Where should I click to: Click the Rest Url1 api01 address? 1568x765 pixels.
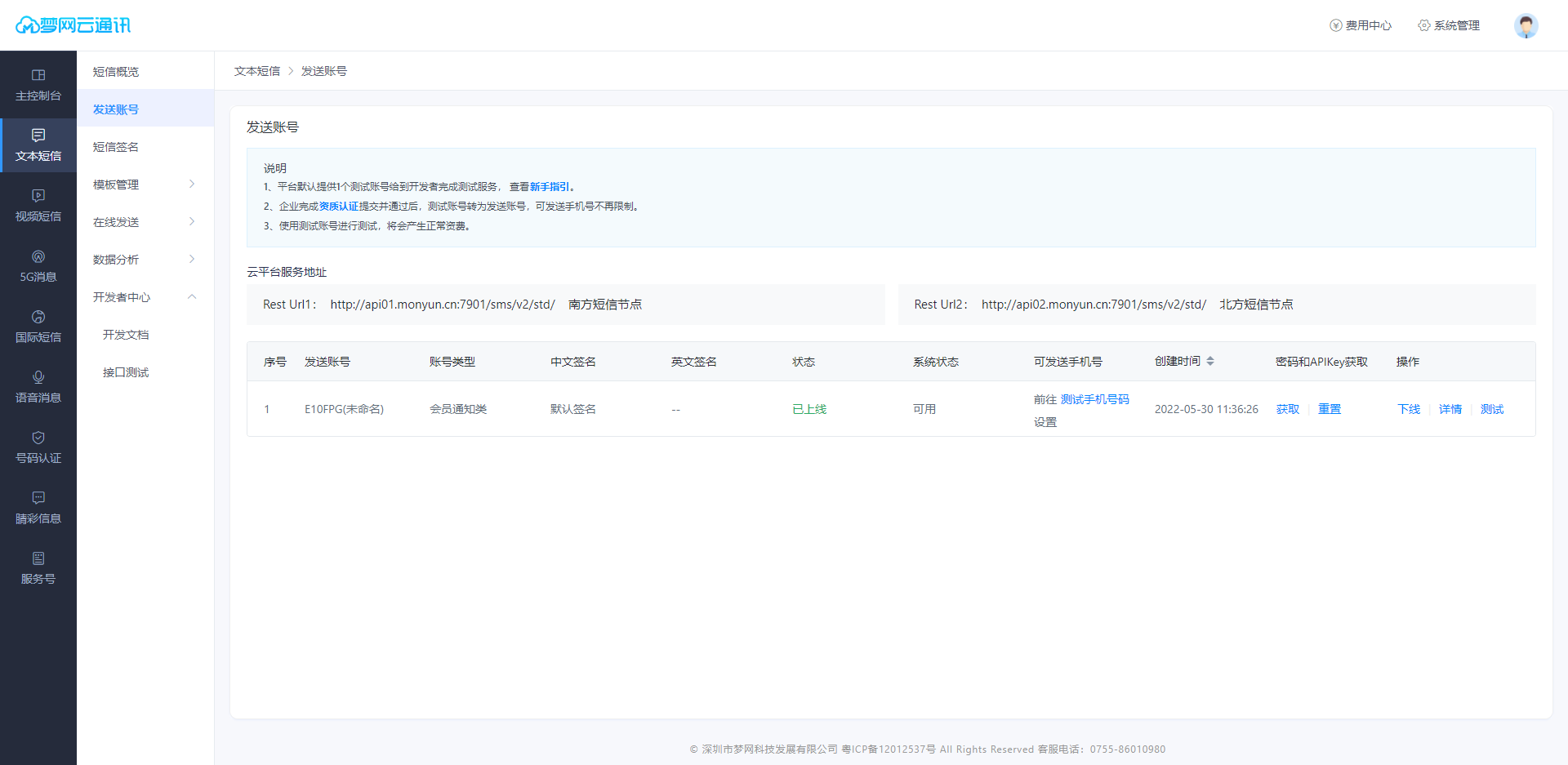443,305
